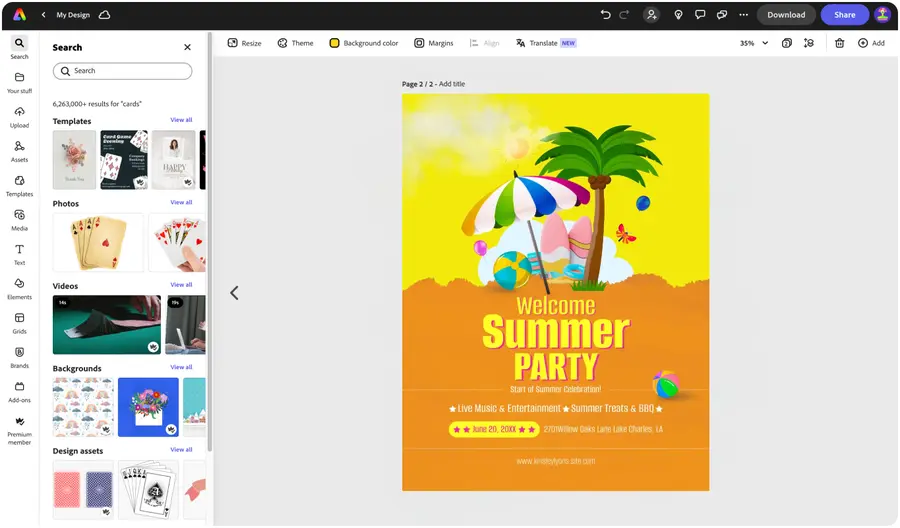
Task: Open Templates in the sidebar
Action: click(x=20, y=186)
